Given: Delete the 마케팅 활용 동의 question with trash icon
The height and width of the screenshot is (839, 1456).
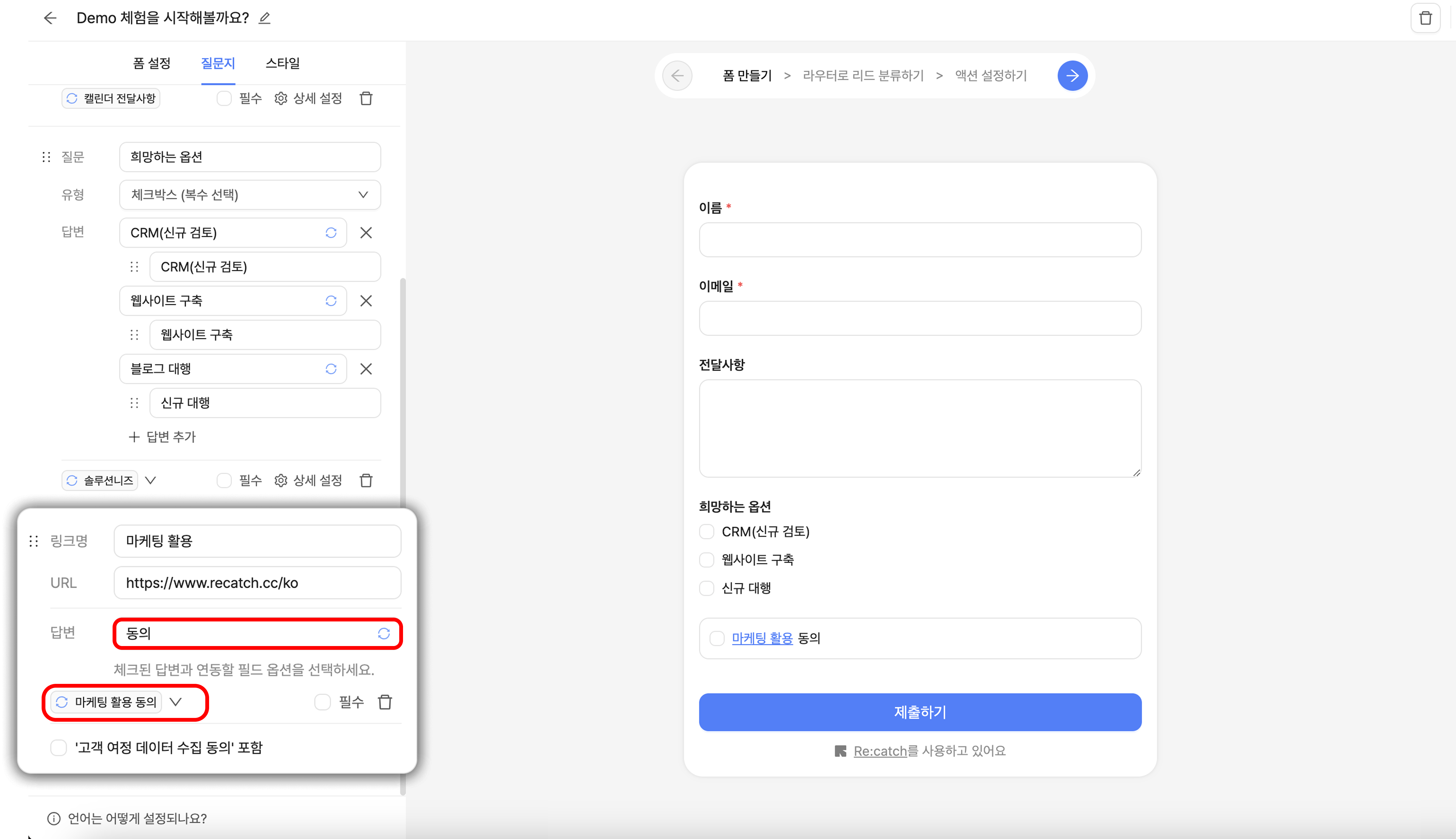Looking at the screenshot, I should (385, 702).
